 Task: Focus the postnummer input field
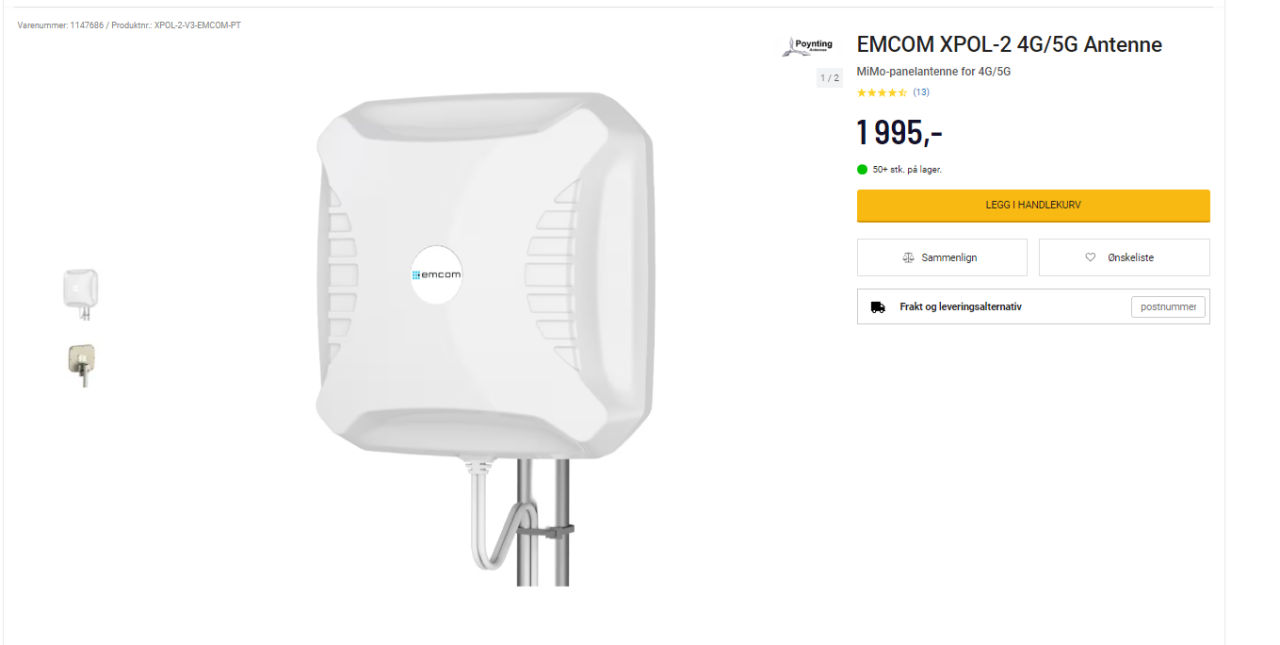1168,307
